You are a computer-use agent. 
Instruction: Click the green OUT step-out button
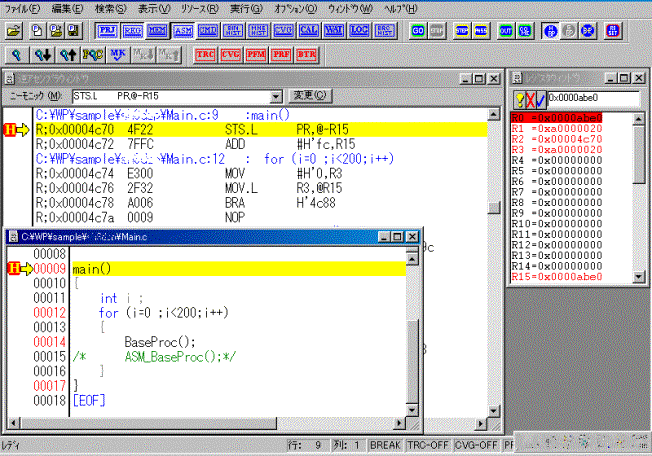[506, 31]
